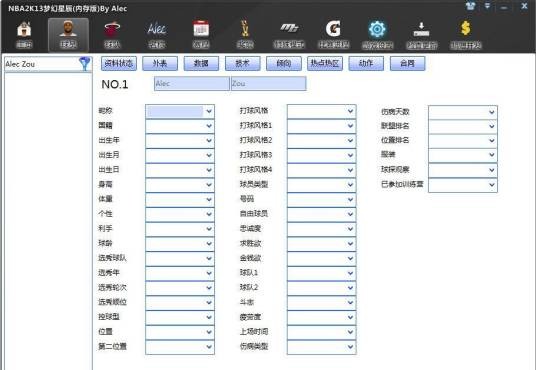Switch to the 动作 tab
Image resolution: width=536 pixels, height=370 pixels.
(366, 64)
